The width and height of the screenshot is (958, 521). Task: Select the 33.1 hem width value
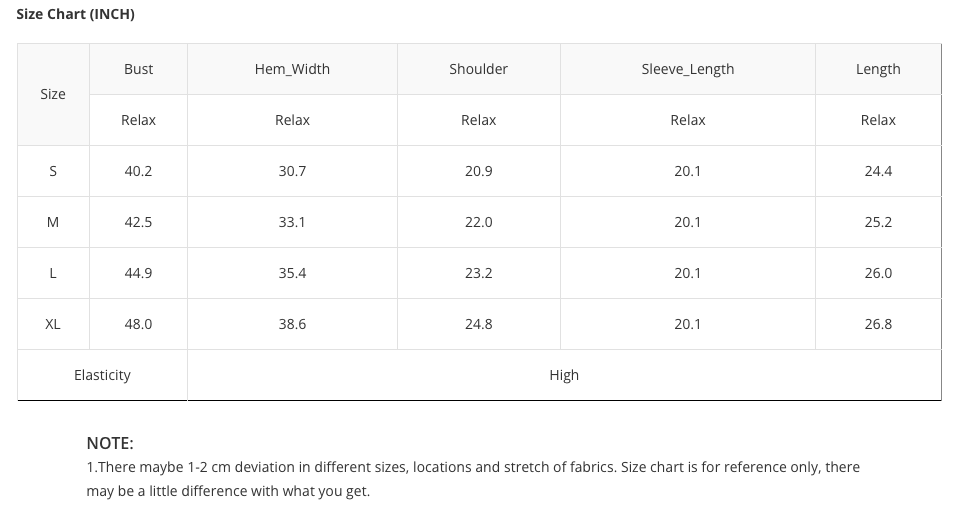(292, 222)
